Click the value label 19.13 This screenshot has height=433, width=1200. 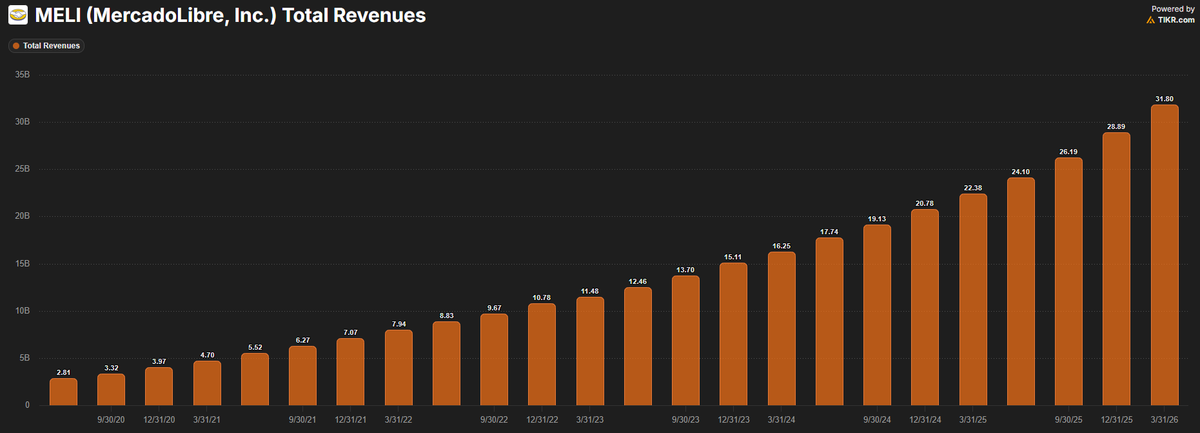877,219
